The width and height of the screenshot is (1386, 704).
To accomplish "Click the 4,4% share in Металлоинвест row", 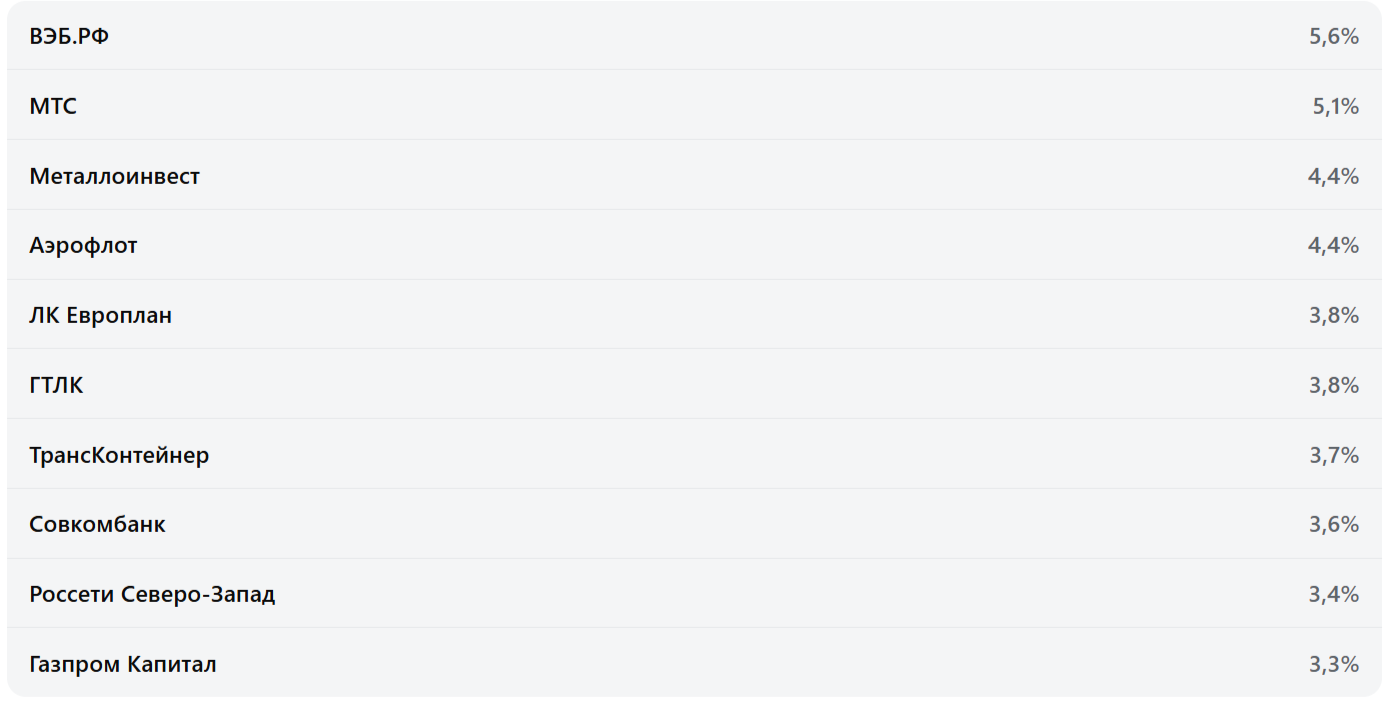I will point(1333,177).
